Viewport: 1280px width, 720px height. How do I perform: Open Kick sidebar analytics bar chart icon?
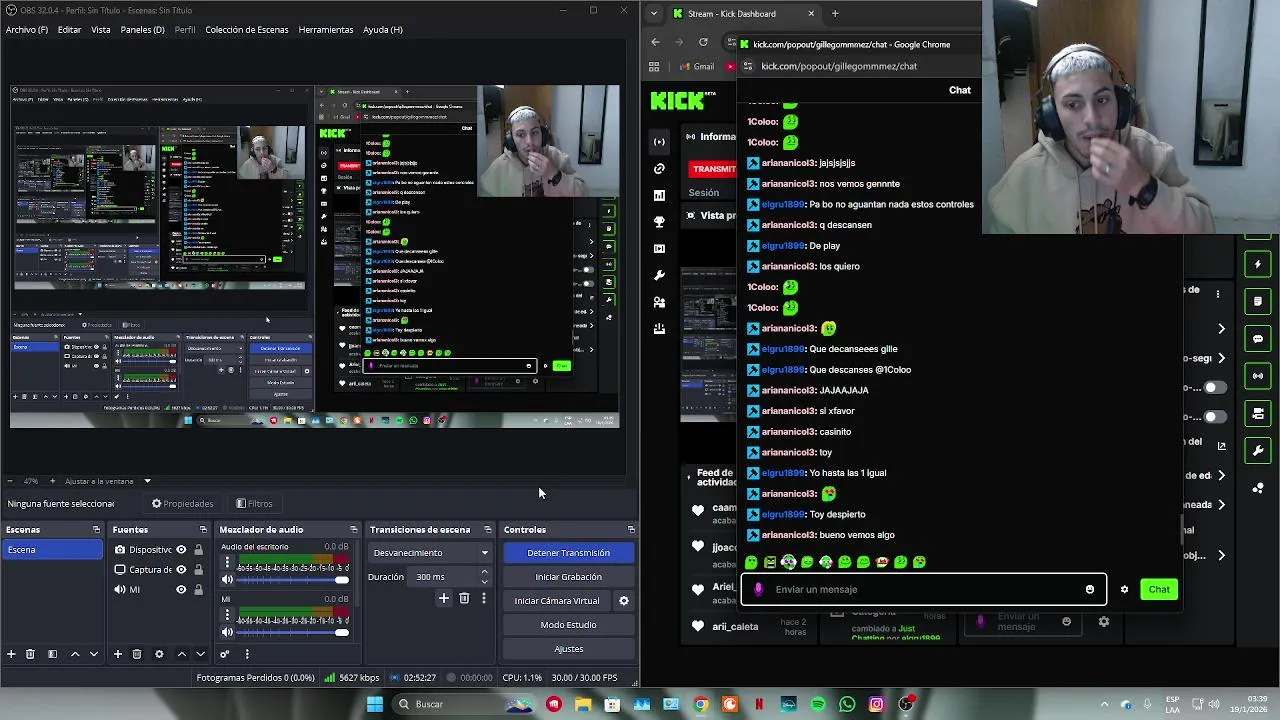659,195
